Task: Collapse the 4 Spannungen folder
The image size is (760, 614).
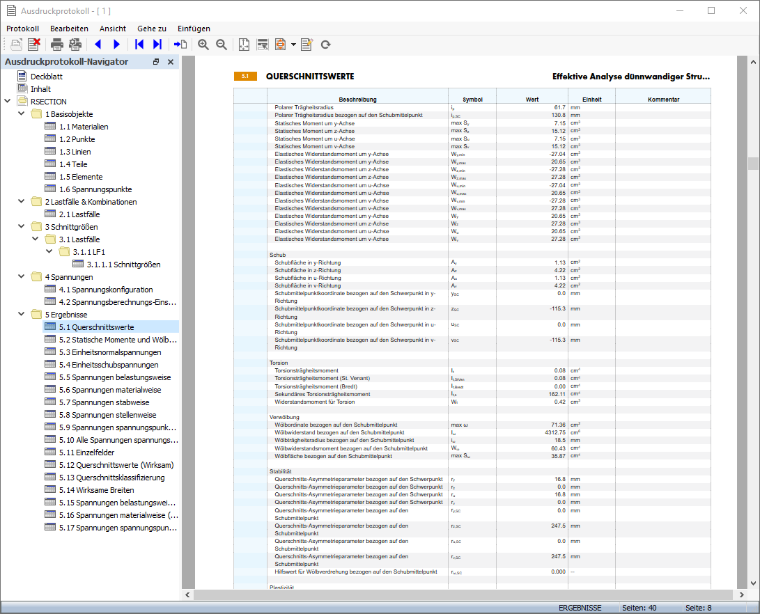Action: click(21, 277)
